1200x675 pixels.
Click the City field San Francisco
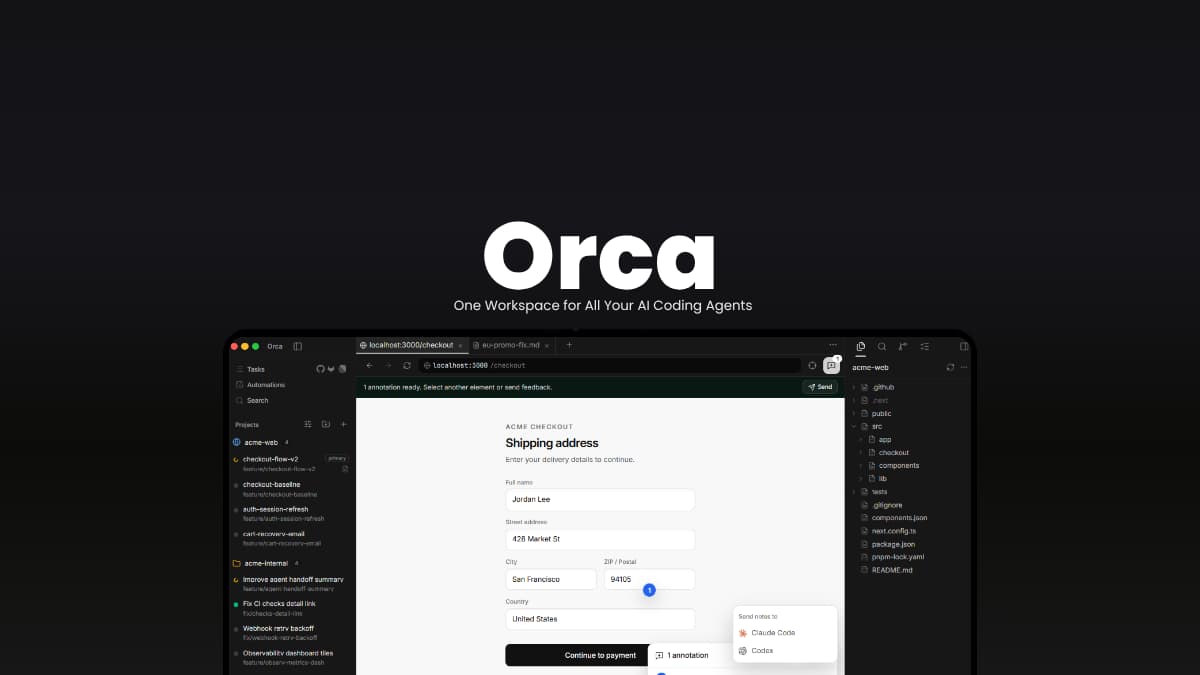[x=551, y=579]
